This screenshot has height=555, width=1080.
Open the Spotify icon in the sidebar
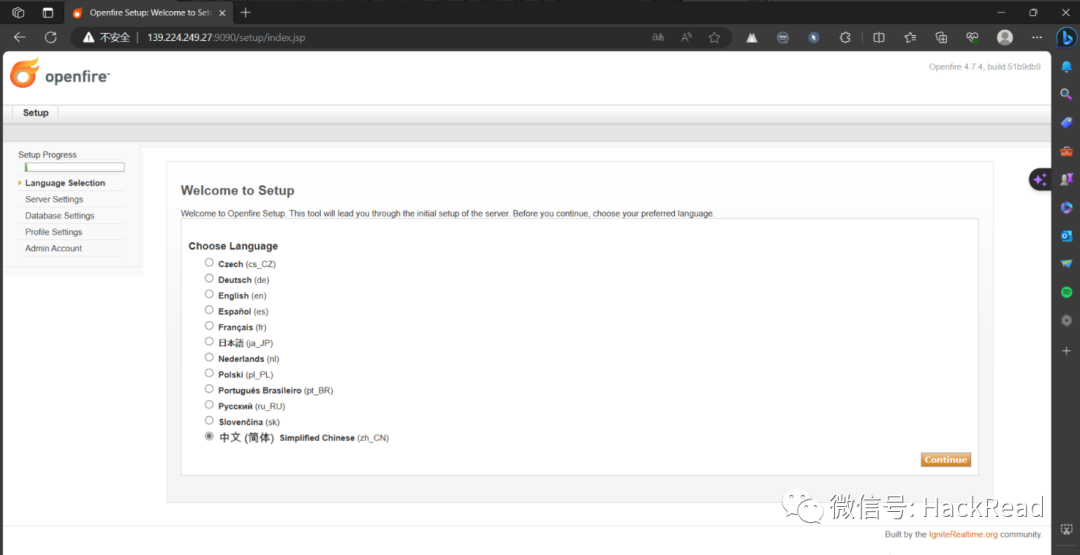click(1066, 292)
